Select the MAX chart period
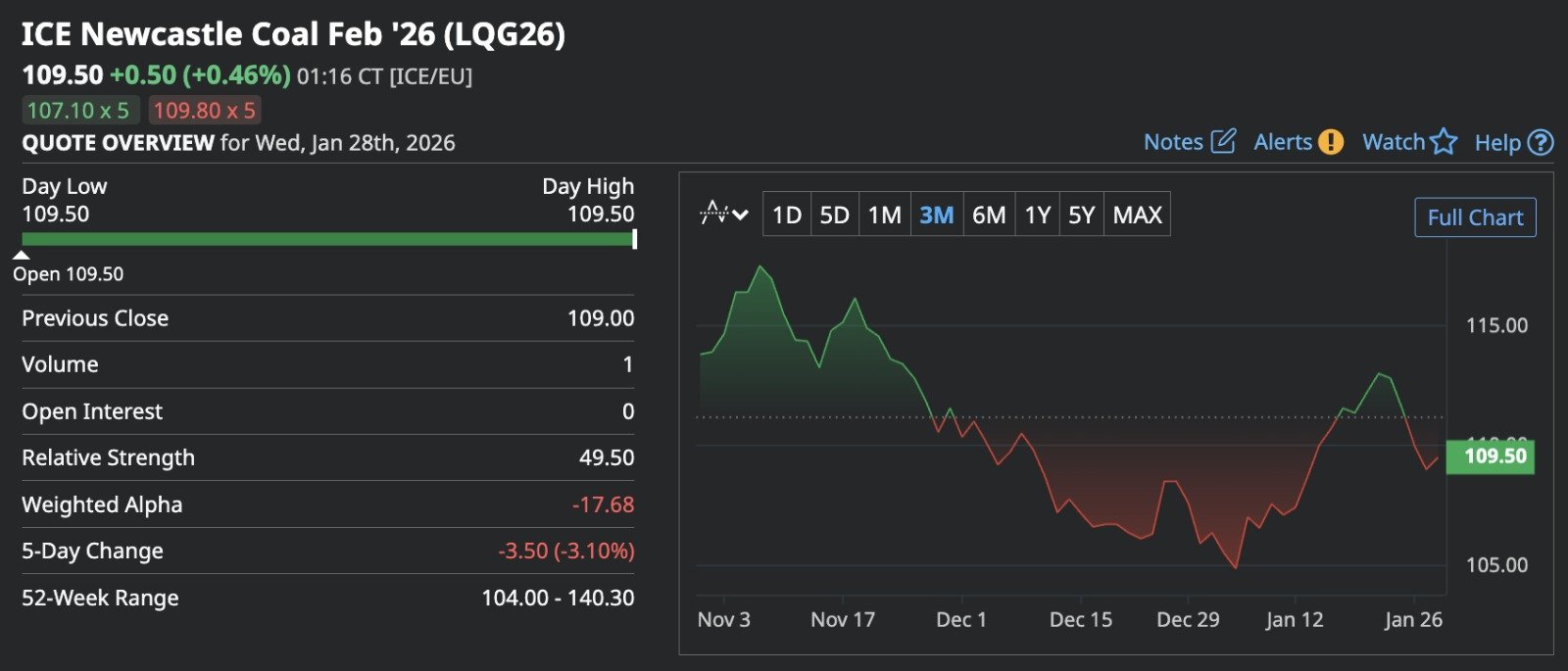This screenshot has width=1568, height=671. pos(1137,215)
